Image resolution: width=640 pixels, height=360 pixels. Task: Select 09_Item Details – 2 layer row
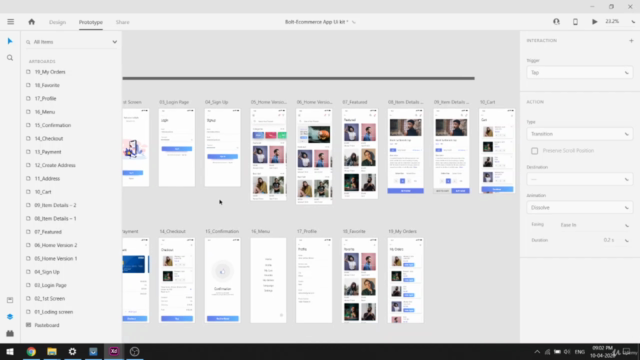tap(55, 205)
